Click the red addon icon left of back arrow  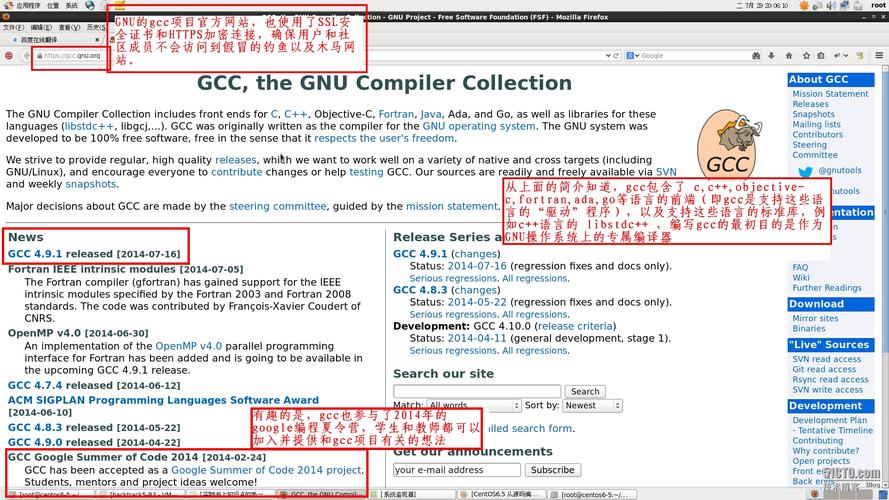9,56
